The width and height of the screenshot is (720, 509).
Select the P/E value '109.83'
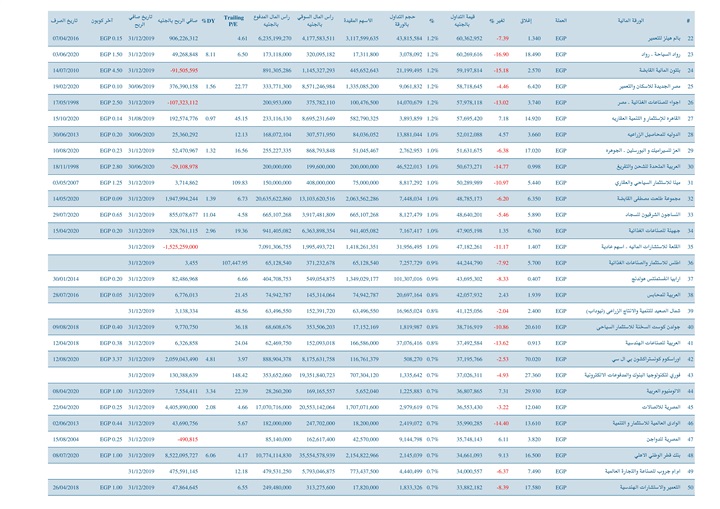[240, 183]
